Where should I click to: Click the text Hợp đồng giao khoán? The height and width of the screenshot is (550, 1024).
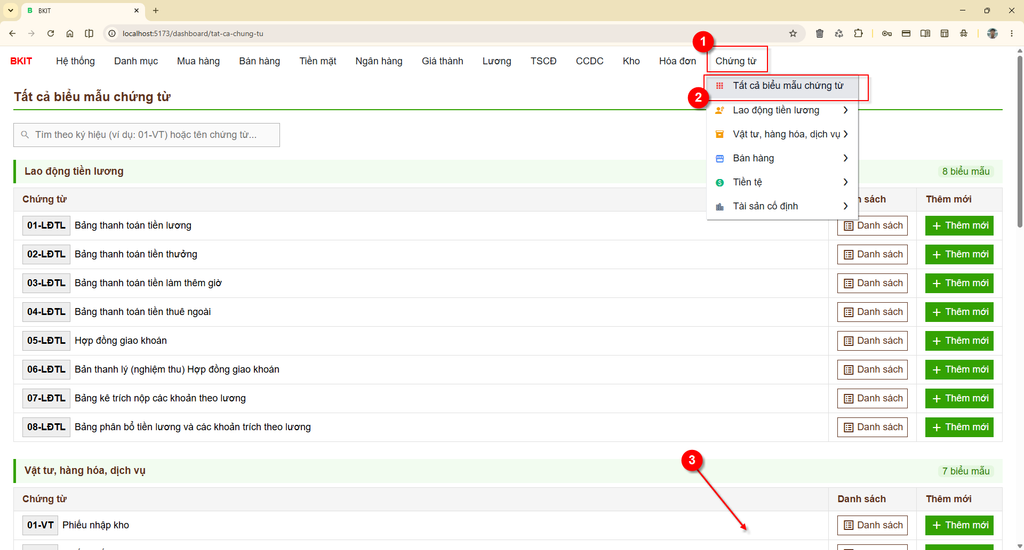[x=120, y=340]
